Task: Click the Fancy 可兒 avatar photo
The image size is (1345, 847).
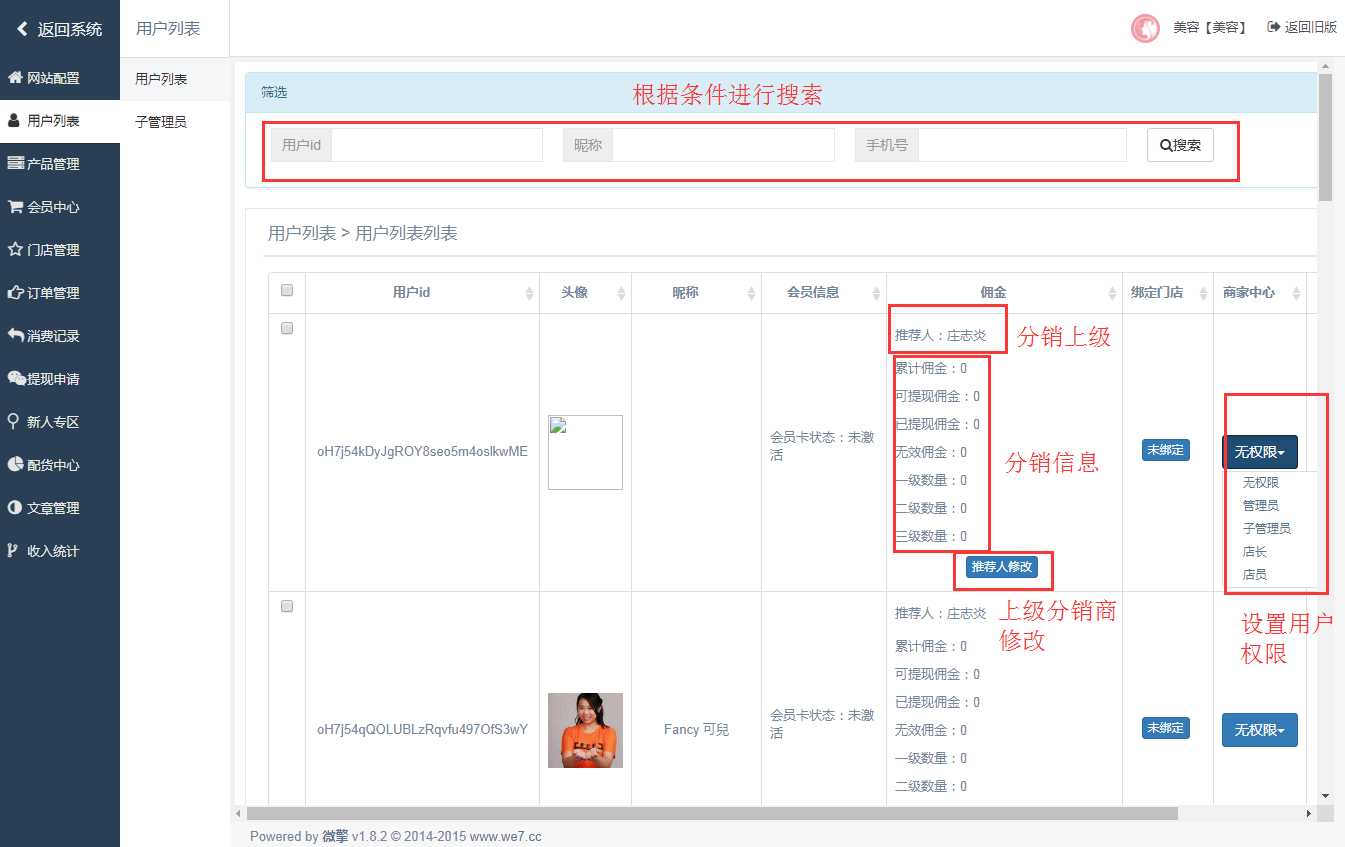Action: (x=585, y=730)
